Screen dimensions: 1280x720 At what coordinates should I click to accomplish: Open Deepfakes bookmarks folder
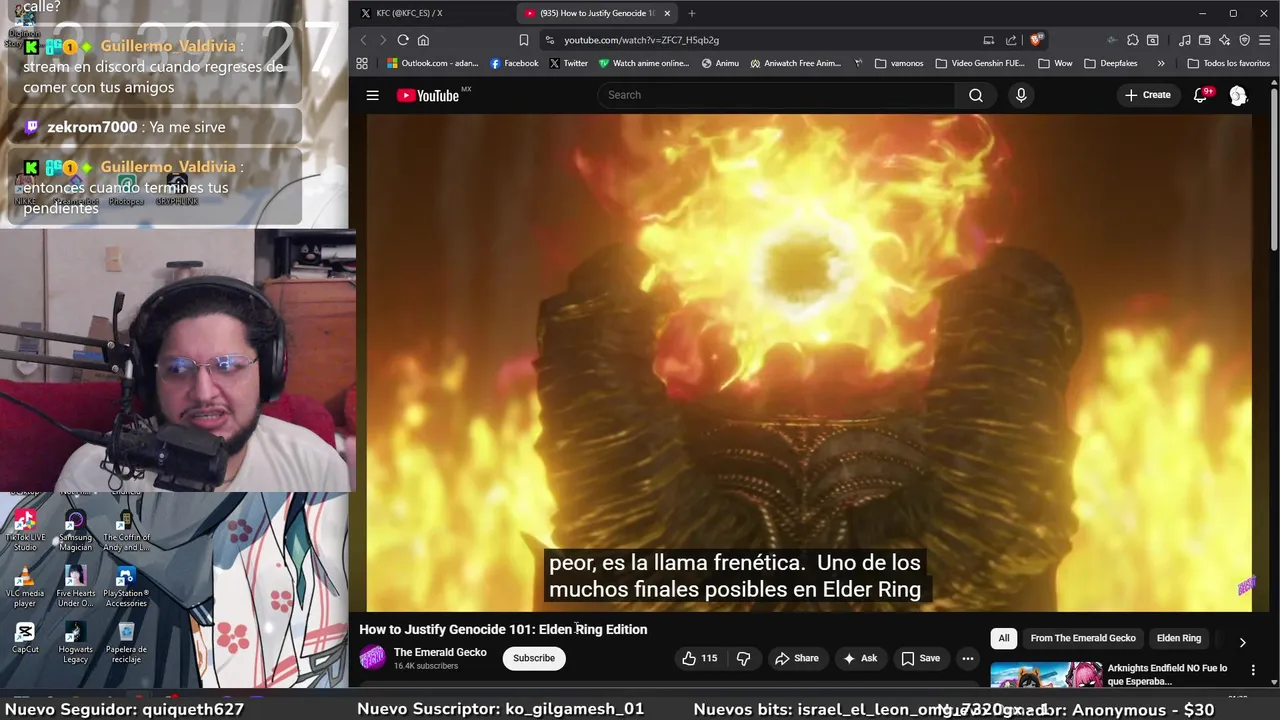click(x=1111, y=63)
